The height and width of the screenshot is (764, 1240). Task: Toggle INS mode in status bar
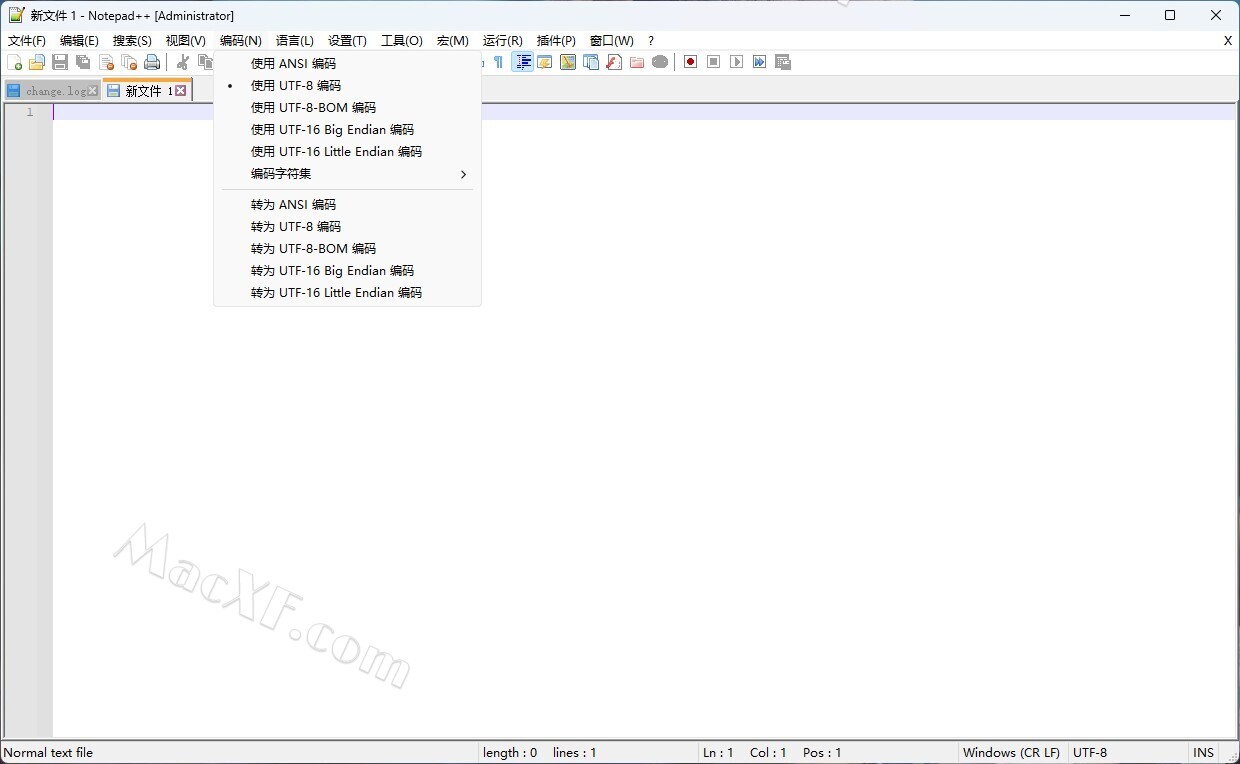tap(1203, 753)
